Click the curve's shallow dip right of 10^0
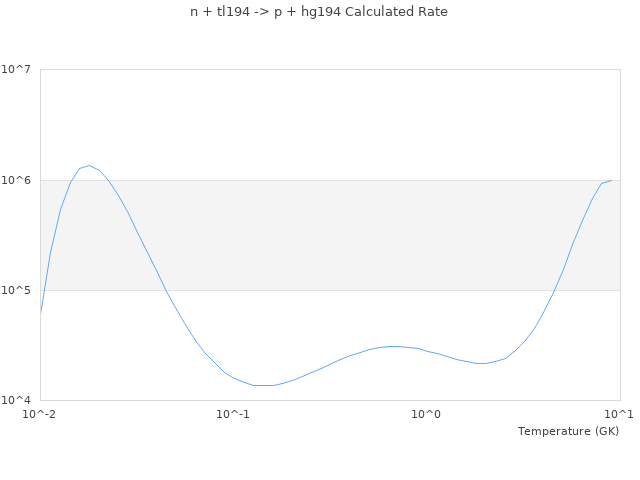The width and height of the screenshot is (640, 480). tap(483, 363)
